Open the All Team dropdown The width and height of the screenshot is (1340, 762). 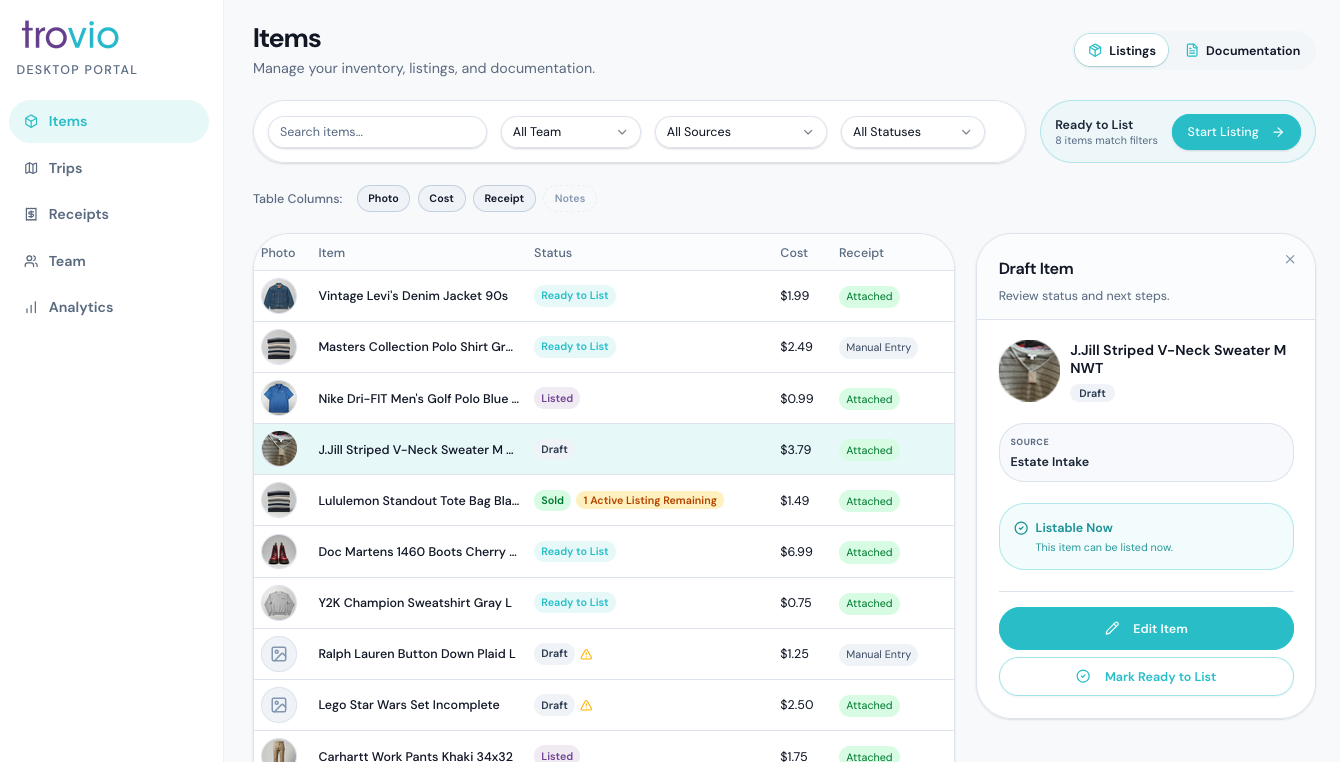click(571, 132)
